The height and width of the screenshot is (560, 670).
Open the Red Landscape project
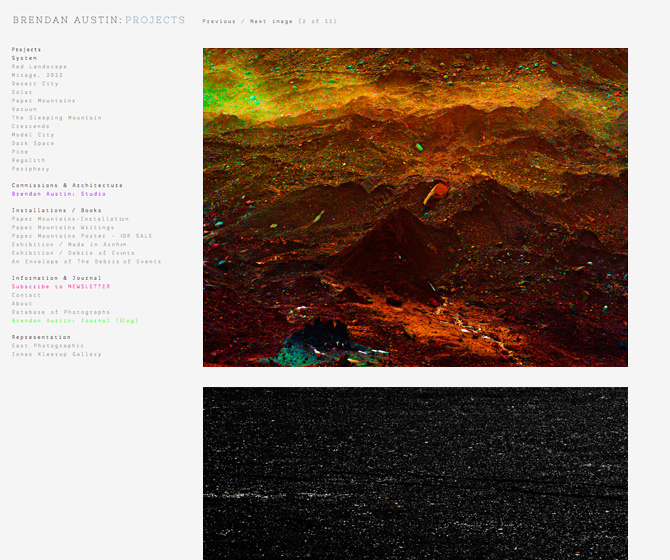(40, 67)
